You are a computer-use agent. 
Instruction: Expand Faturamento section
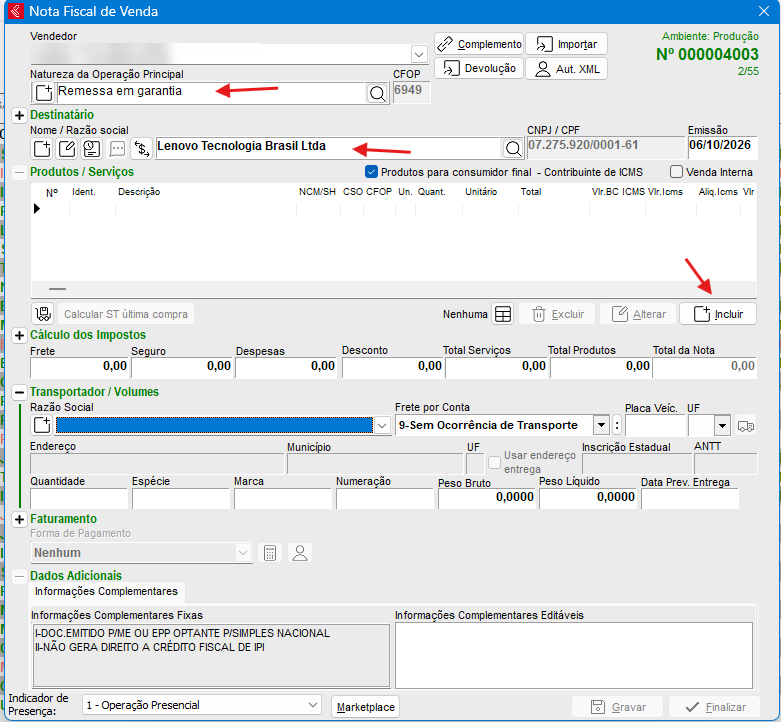19,520
